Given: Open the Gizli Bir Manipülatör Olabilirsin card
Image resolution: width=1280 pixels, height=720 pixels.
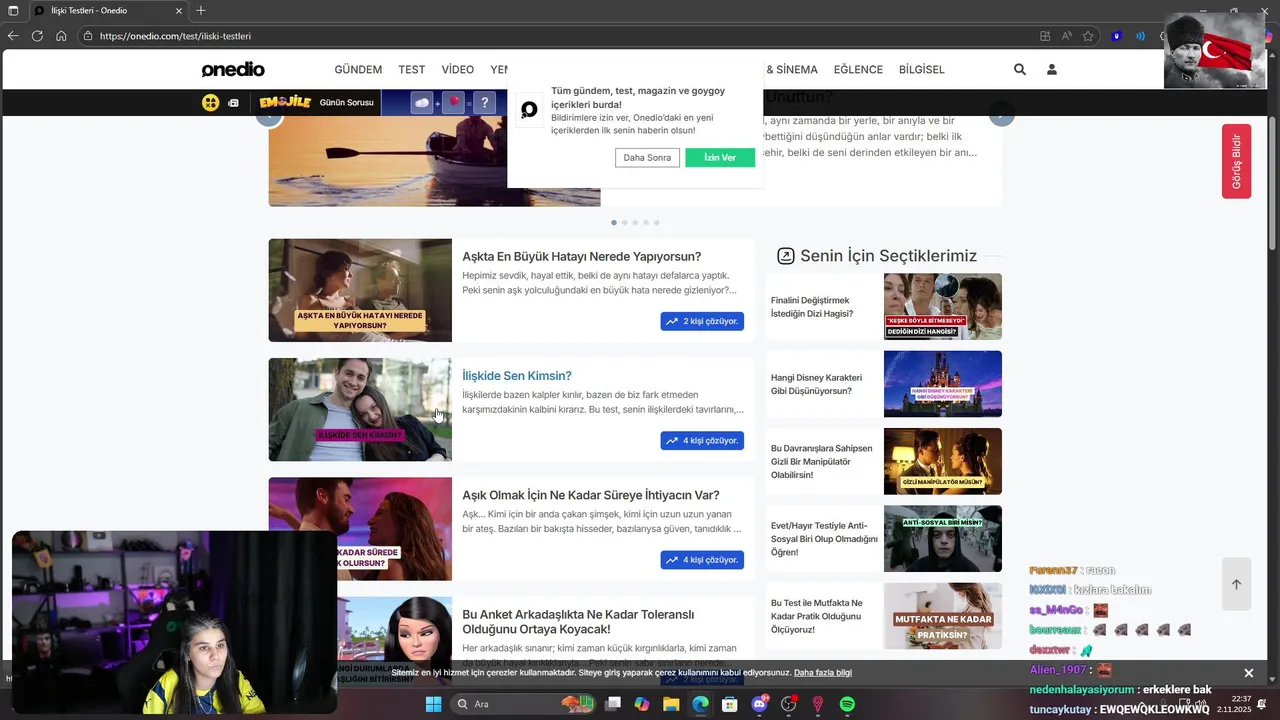Looking at the screenshot, I should [884, 461].
